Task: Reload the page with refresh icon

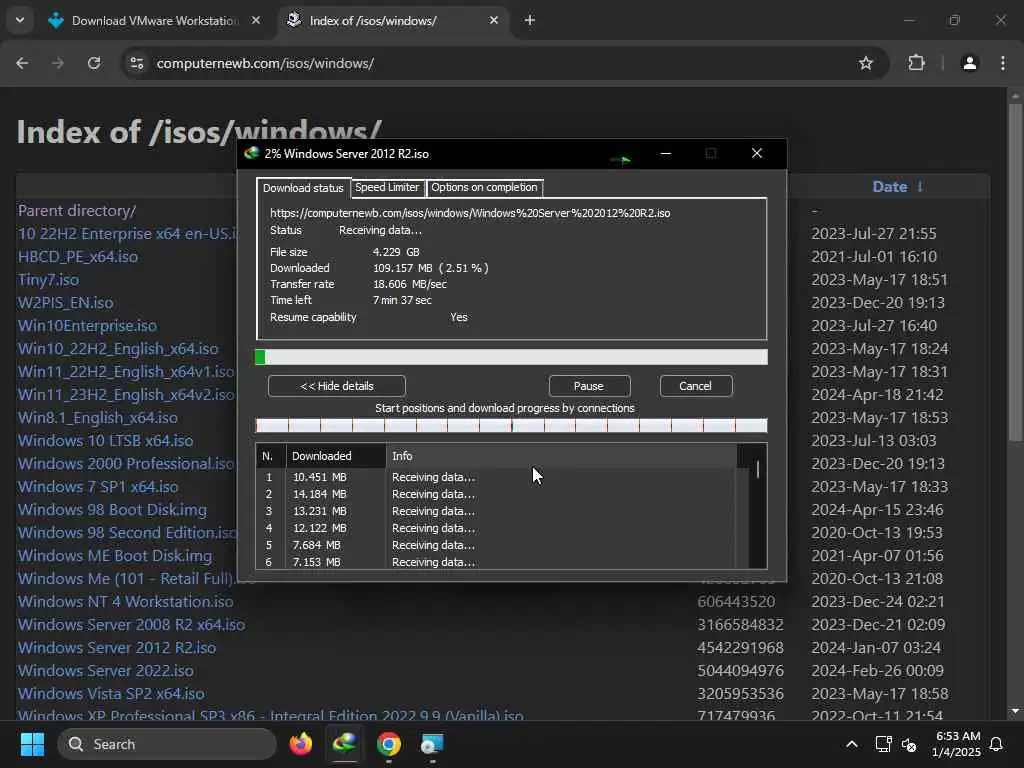Action: pos(94,63)
